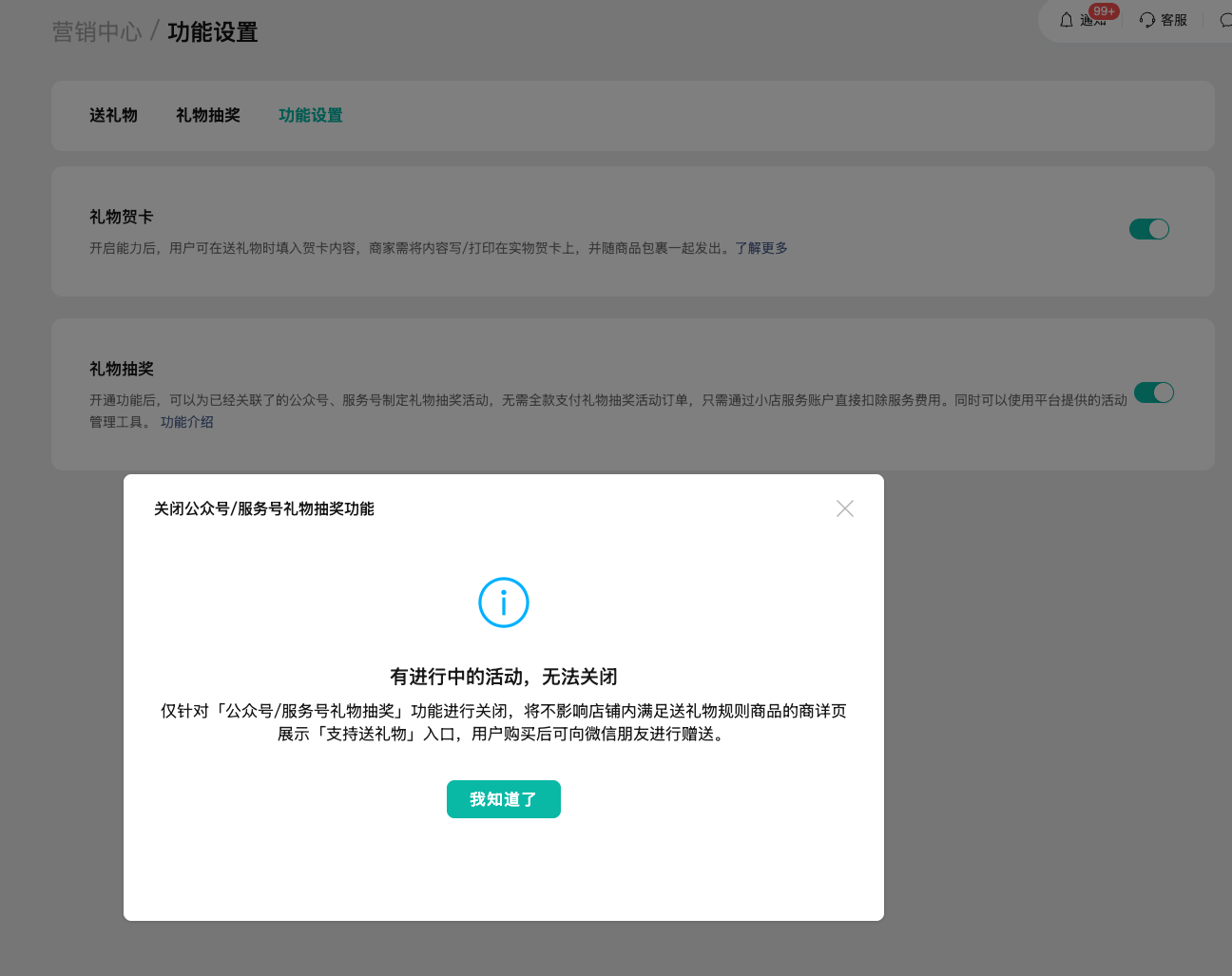Click the 99+ notification badge
The width and height of the screenshot is (1232, 976).
pos(1104,11)
